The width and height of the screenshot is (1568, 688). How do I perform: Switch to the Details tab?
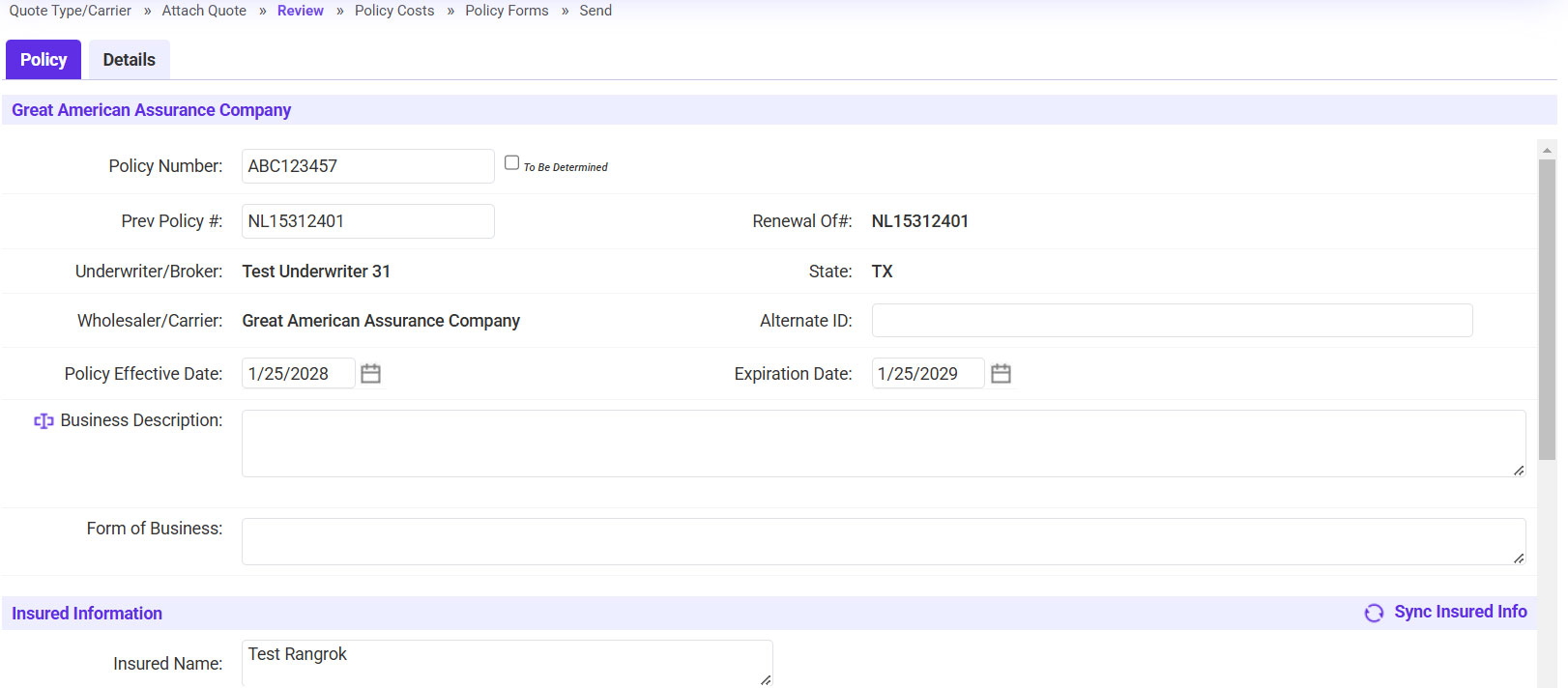(x=130, y=60)
